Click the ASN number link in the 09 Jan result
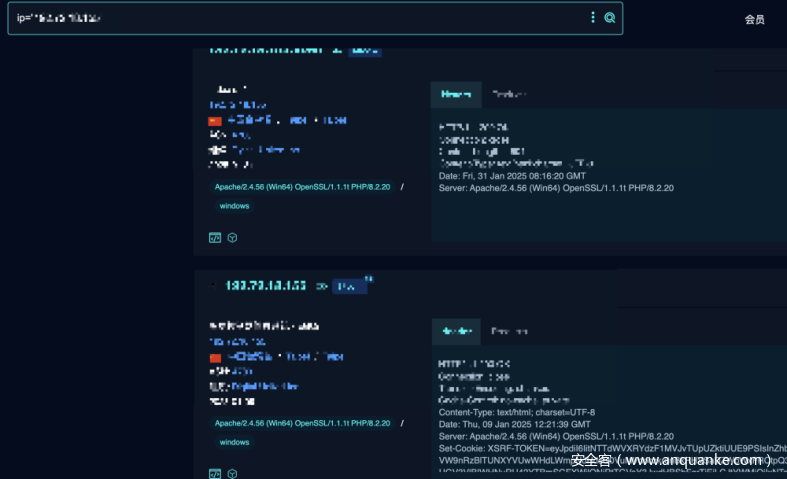This screenshot has width=787, height=479. point(242,371)
